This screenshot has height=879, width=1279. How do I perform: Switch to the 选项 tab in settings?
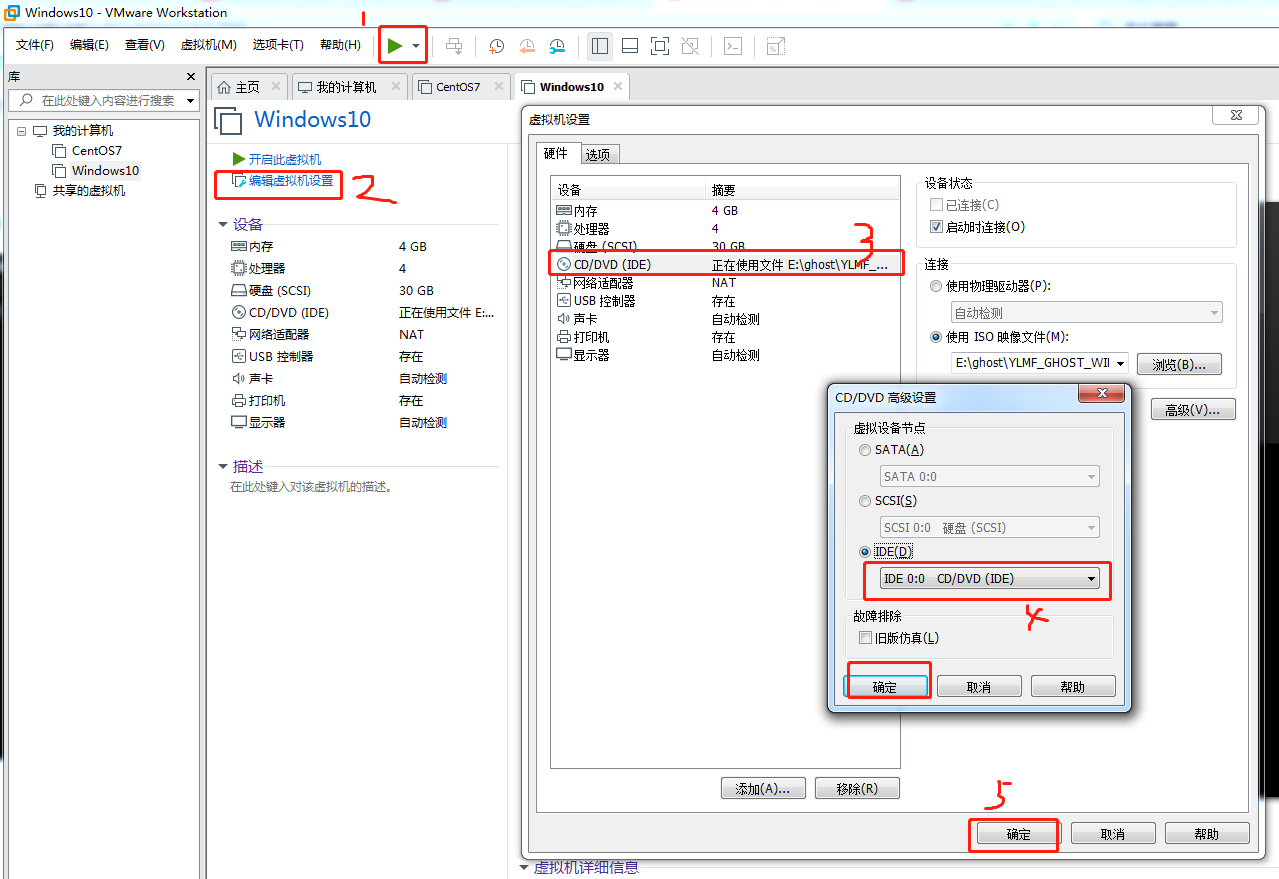(599, 154)
